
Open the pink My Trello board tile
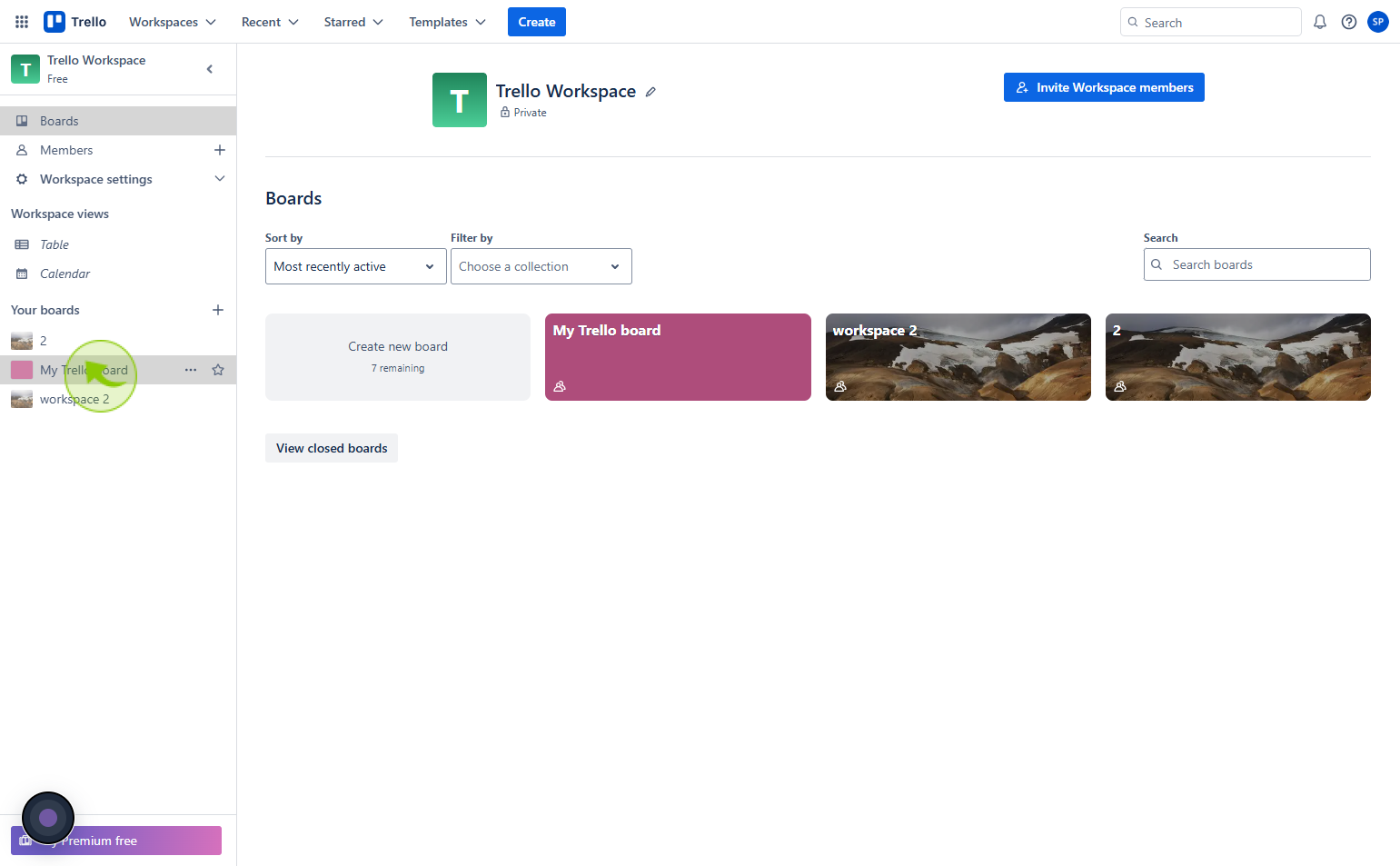click(x=678, y=357)
